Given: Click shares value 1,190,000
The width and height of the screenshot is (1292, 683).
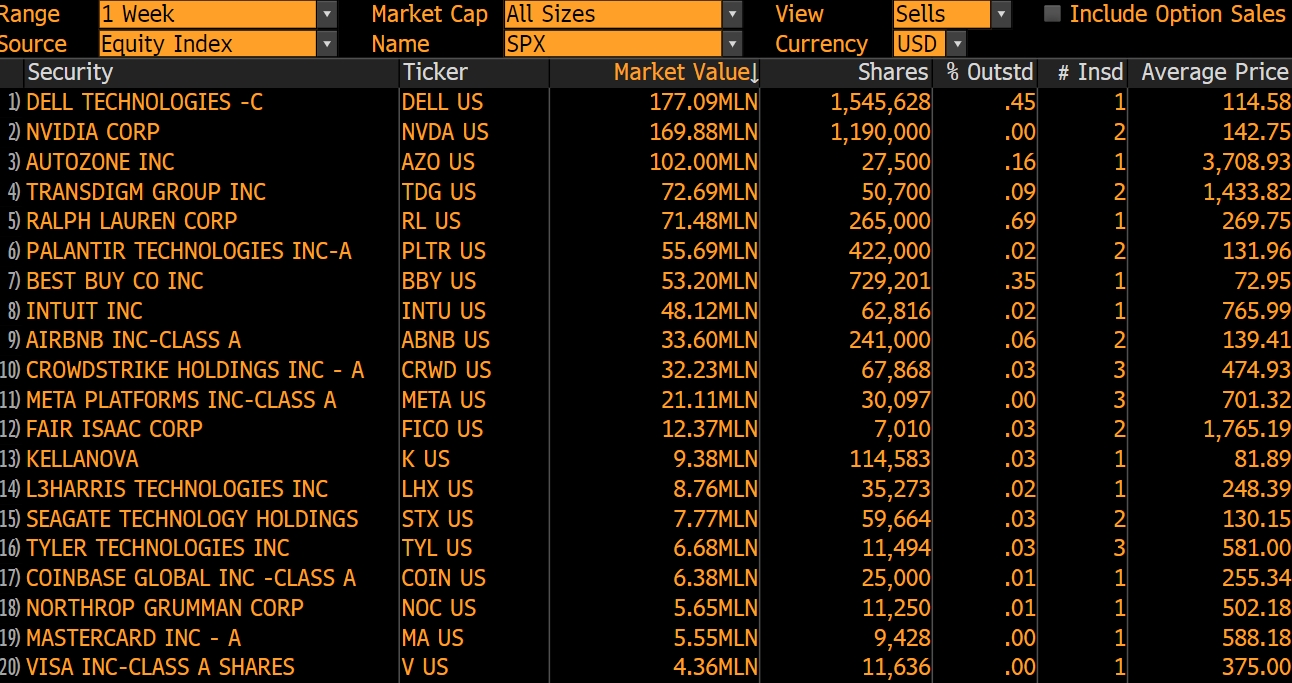Looking at the screenshot, I should coord(881,132).
